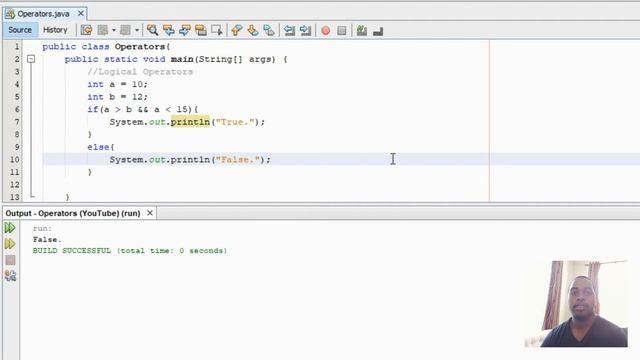Viewport: 640px width, 360px height.
Task: Click the webcam video thumbnail
Action: pyautogui.click(x=576, y=304)
